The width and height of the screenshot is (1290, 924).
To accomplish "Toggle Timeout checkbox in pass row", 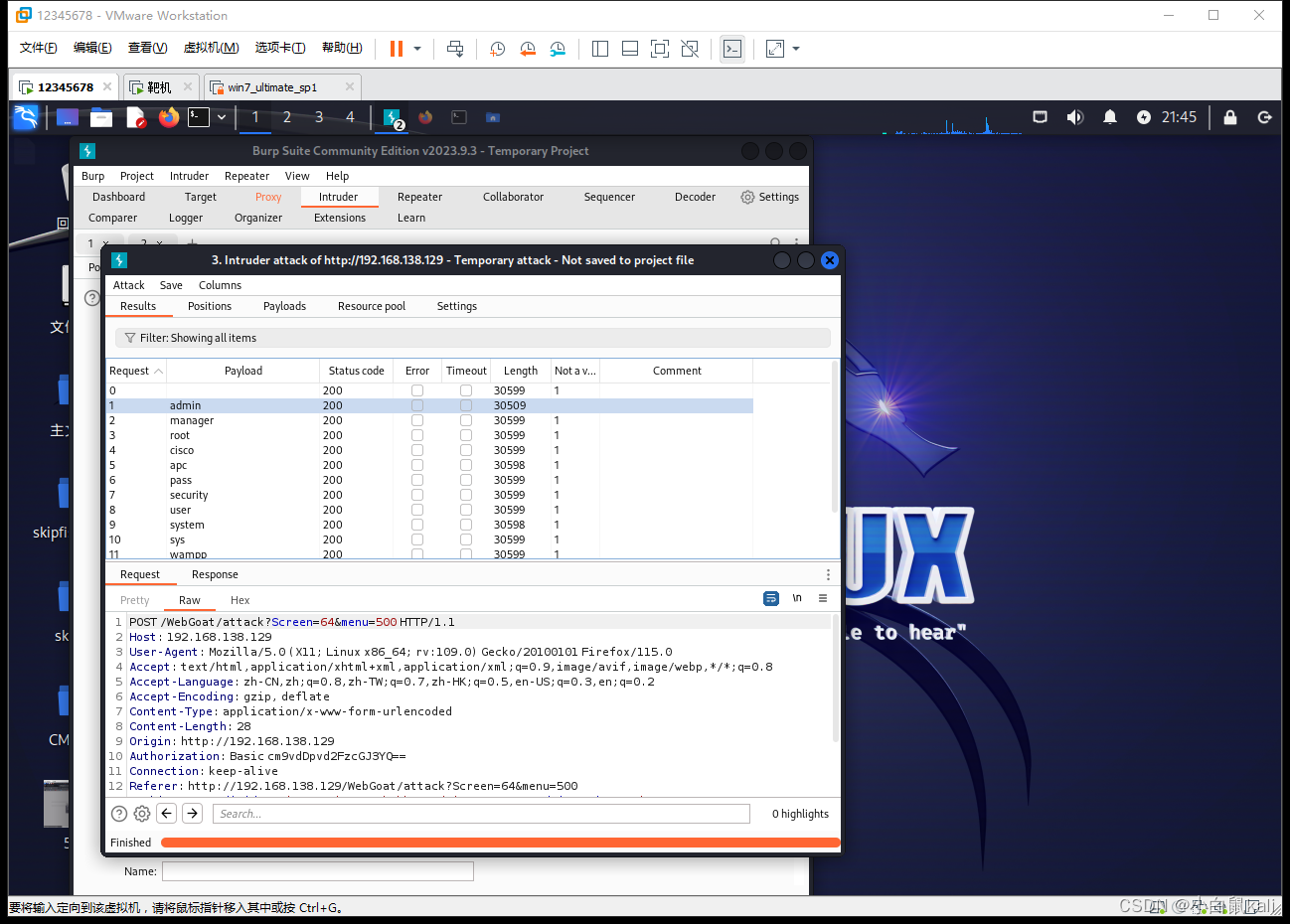I will (466, 480).
